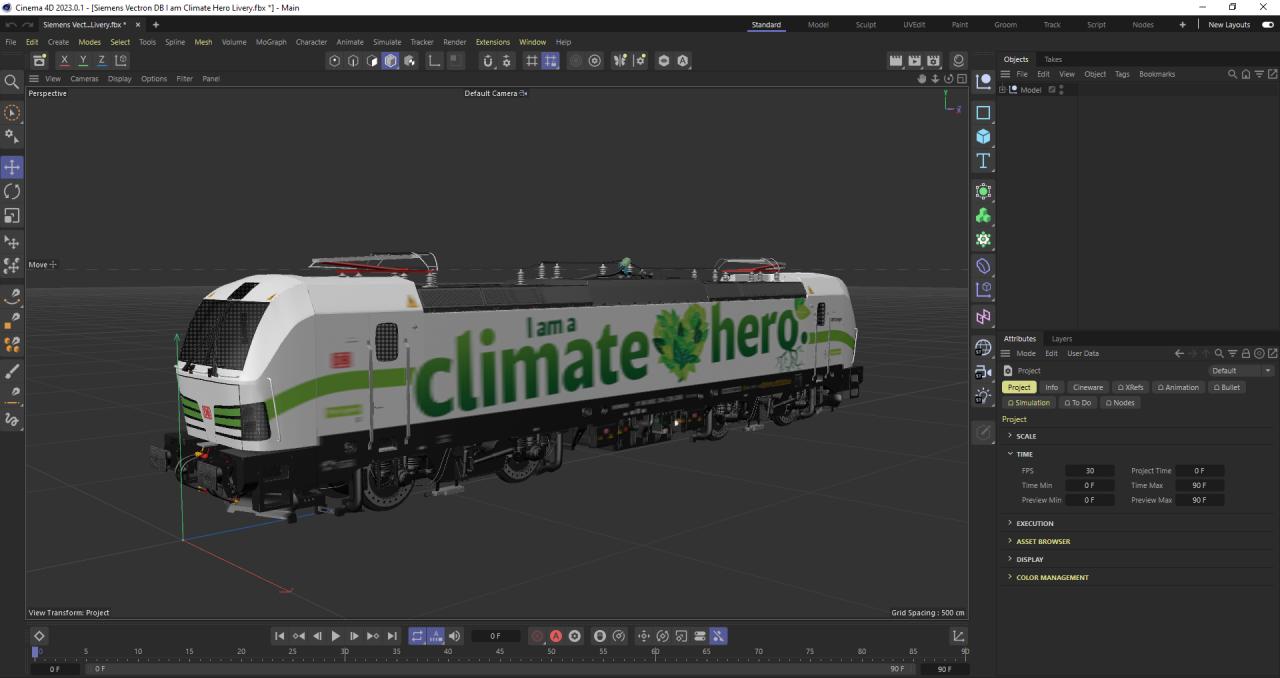Open the Default mode dropdown in Attributes
1280x678 pixels.
pos(1241,371)
